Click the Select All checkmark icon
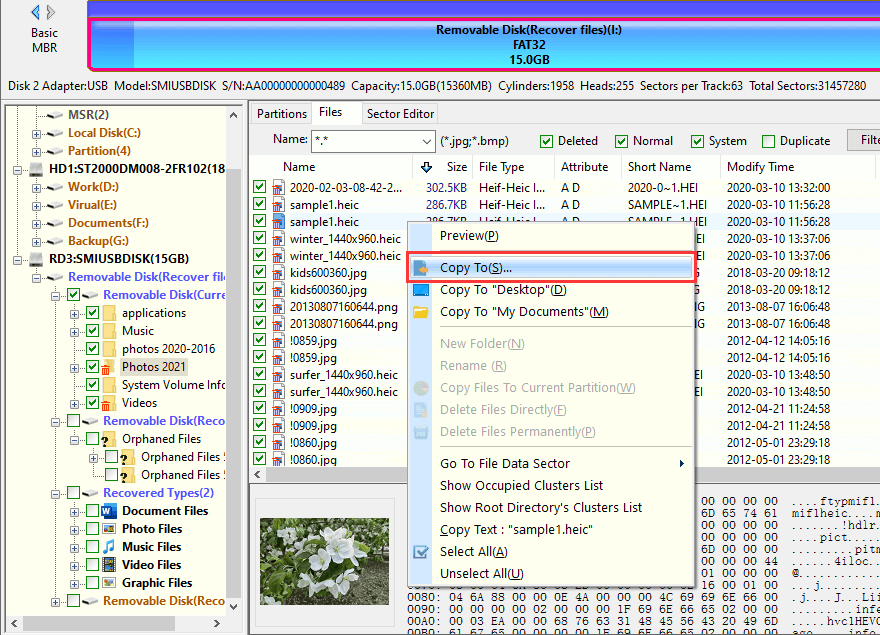This screenshot has width=880, height=635. [x=421, y=552]
